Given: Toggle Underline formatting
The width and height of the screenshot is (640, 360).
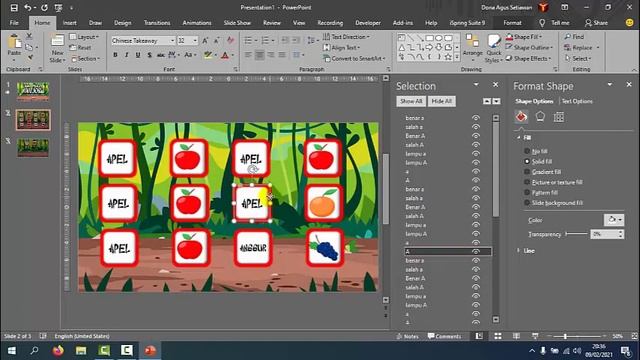Looking at the screenshot, I should point(138,55).
